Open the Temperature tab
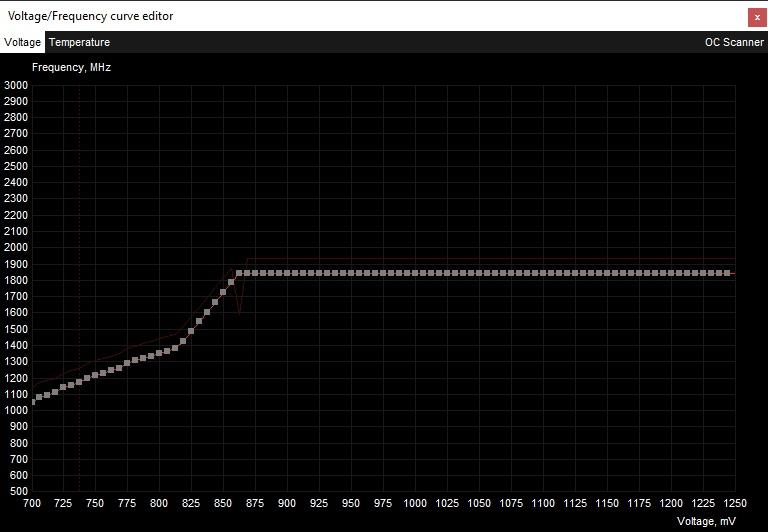This screenshot has width=768, height=532. pos(79,42)
